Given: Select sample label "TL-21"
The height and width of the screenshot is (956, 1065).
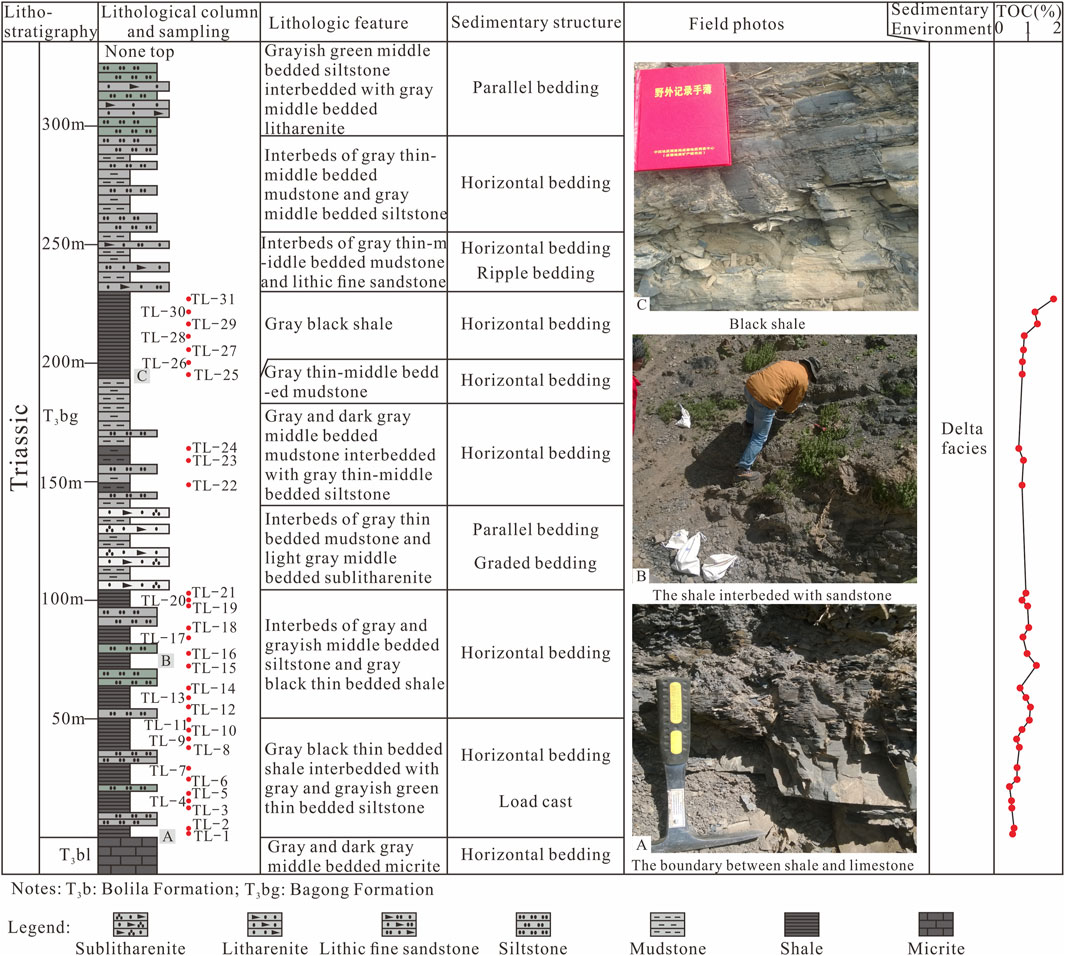Looking at the screenshot, I should [213, 593].
